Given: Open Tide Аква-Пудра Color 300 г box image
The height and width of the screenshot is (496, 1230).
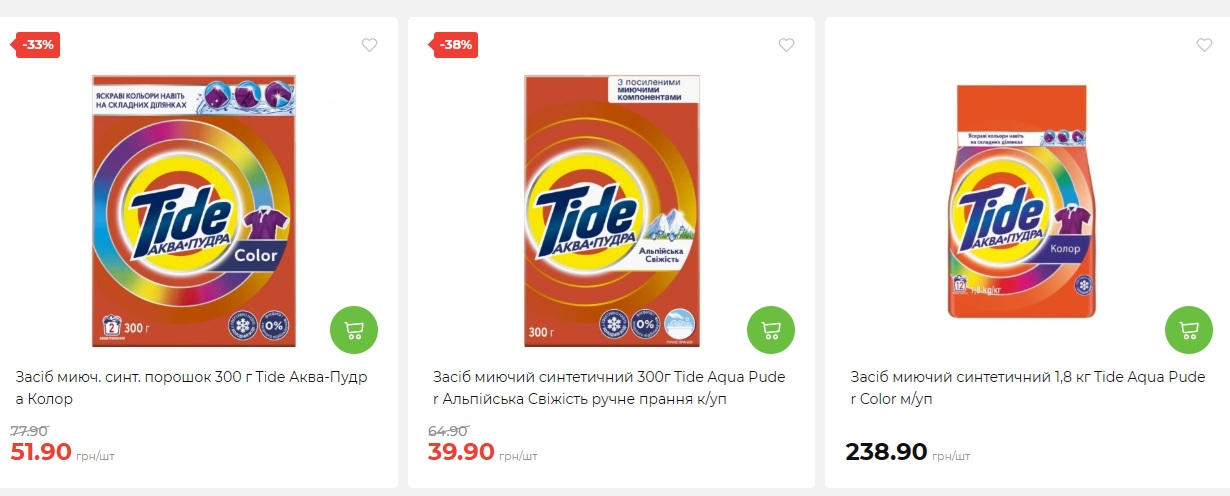Looking at the screenshot, I should click(194, 211).
